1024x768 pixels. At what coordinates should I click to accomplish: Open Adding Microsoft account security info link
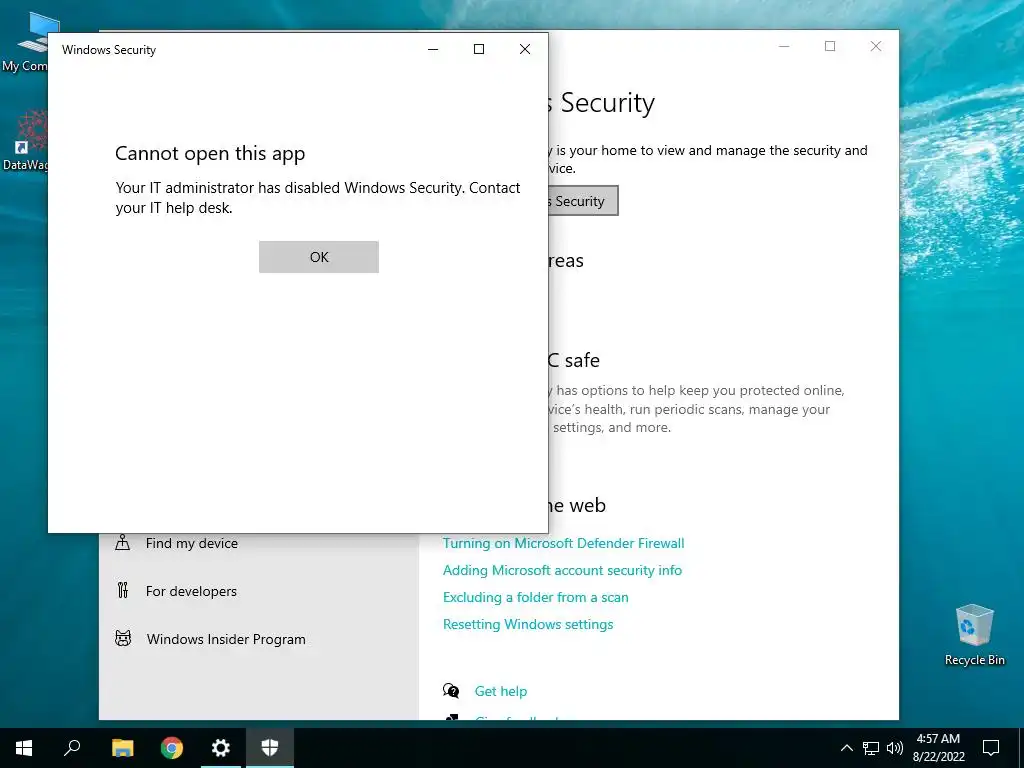point(562,570)
